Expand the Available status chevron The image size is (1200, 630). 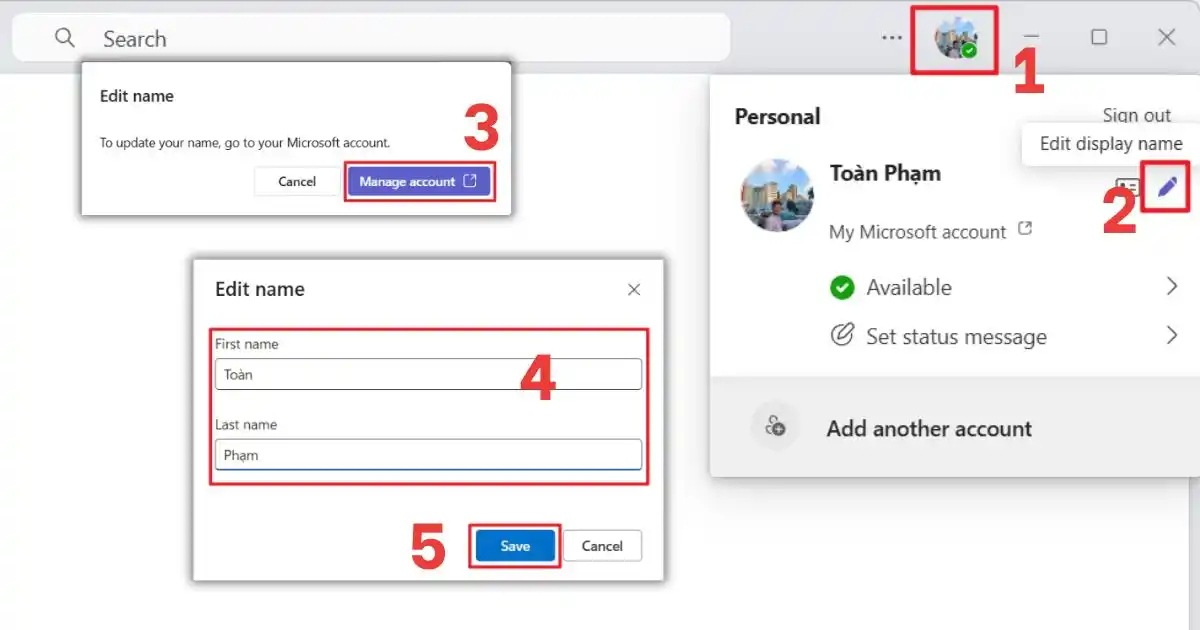(1172, 287)
